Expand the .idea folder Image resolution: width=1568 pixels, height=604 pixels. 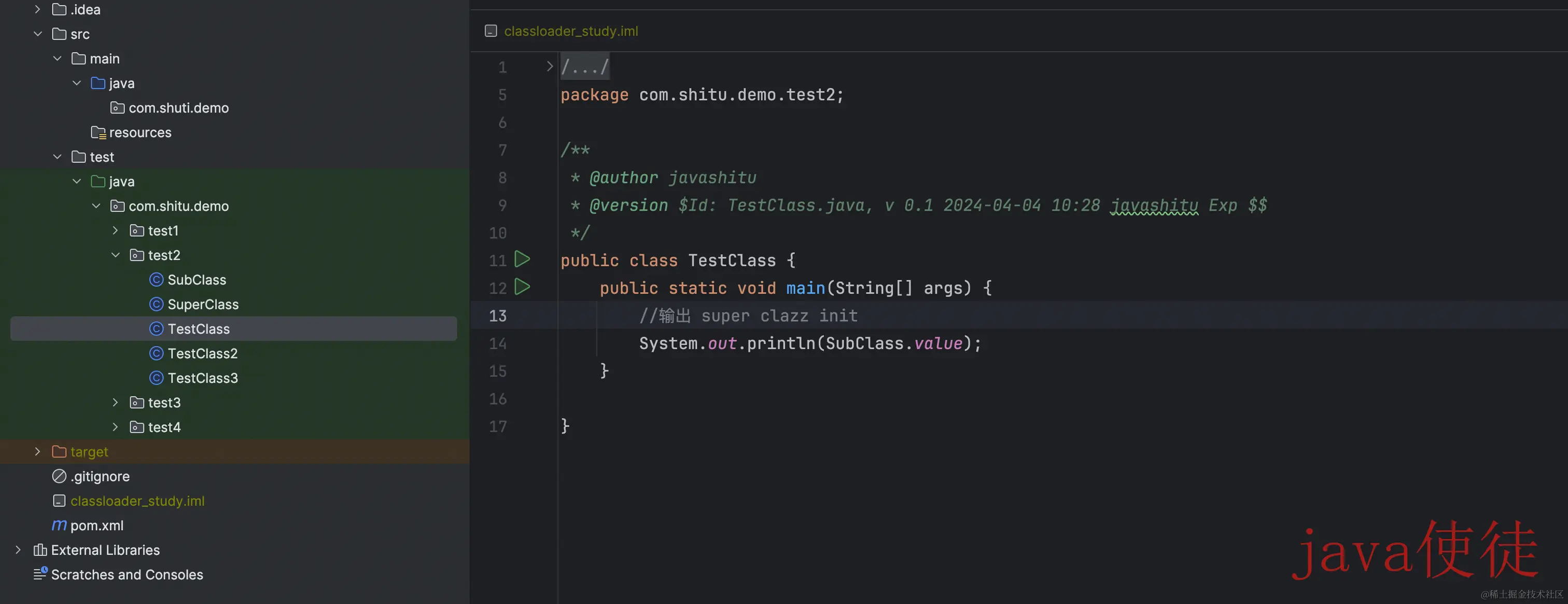(38, 9)
